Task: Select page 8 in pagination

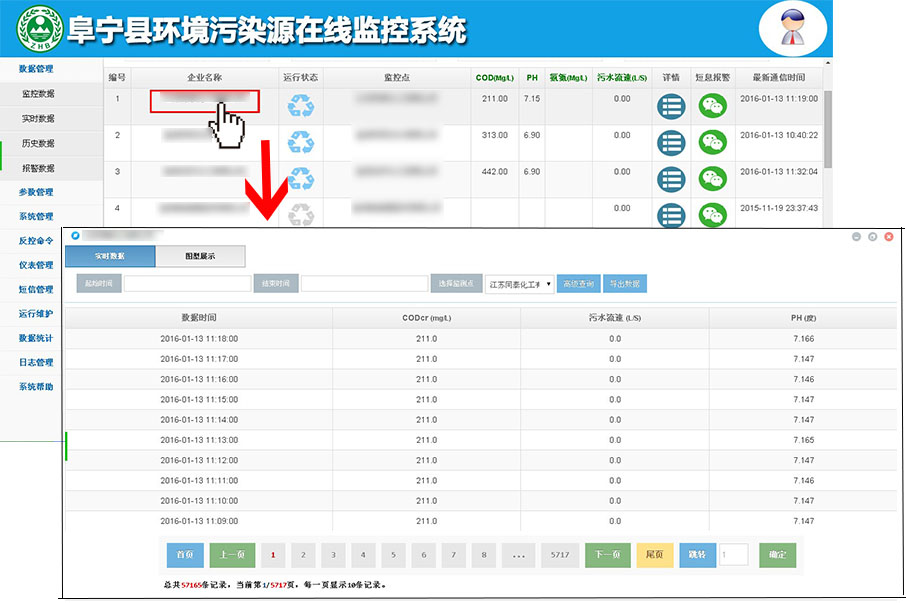Action: (x=484, y=555)
